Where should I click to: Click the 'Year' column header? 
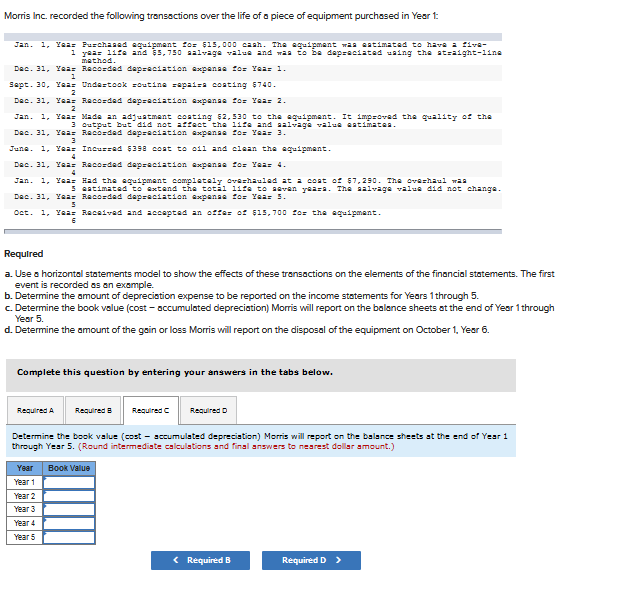coord(25,468)
